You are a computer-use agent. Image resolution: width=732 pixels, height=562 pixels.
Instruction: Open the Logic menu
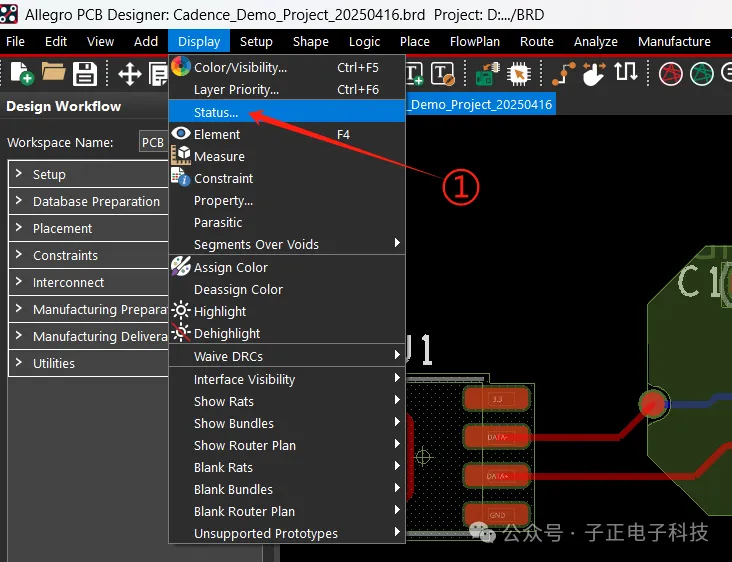(x=365, y=42)
